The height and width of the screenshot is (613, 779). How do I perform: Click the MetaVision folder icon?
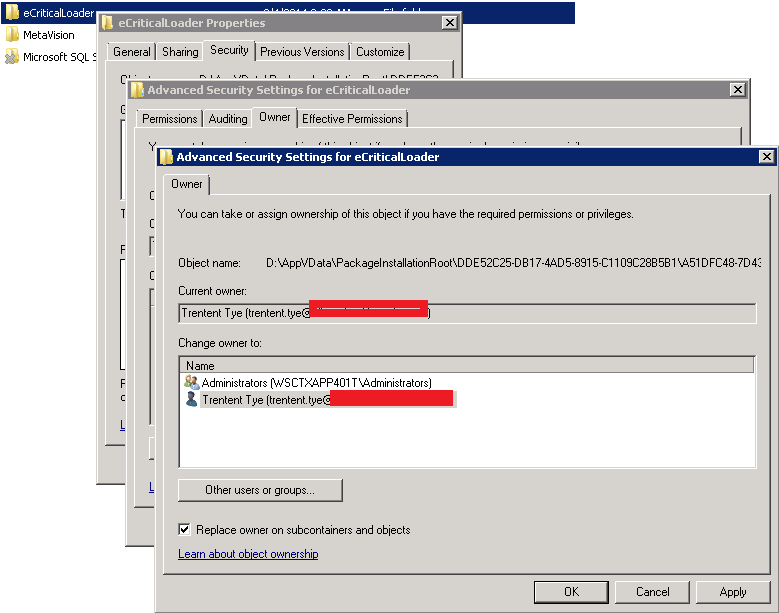[x=12, y=35]
